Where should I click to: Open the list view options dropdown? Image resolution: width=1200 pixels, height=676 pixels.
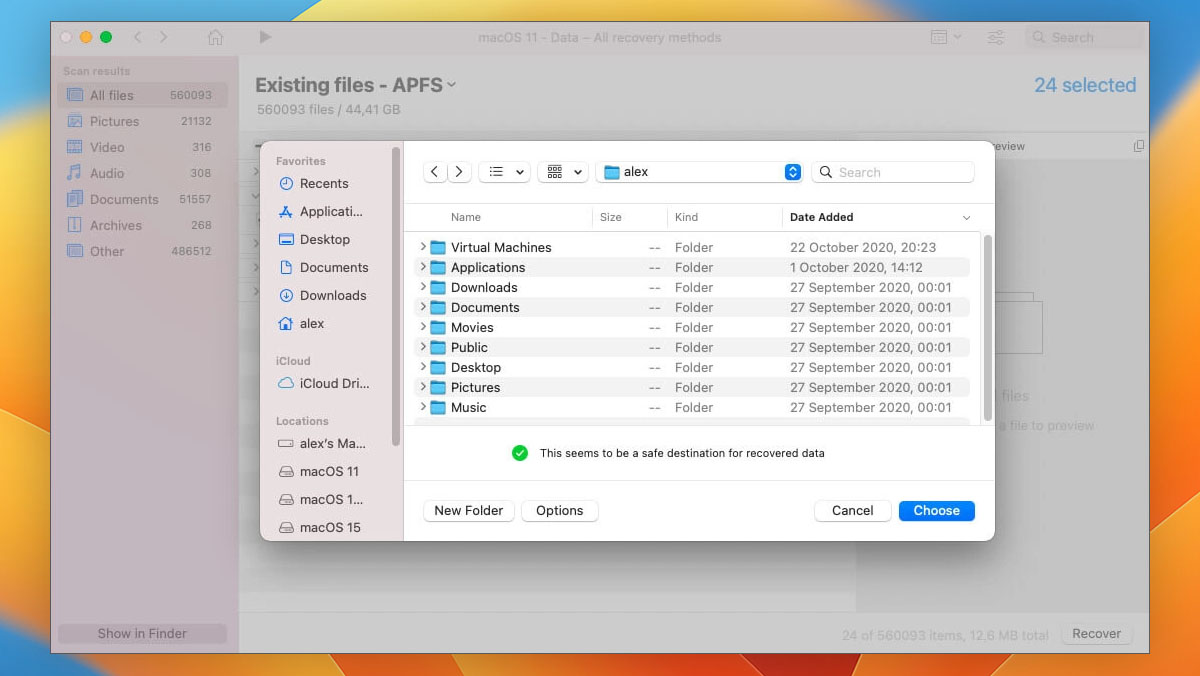pos(504,172)
